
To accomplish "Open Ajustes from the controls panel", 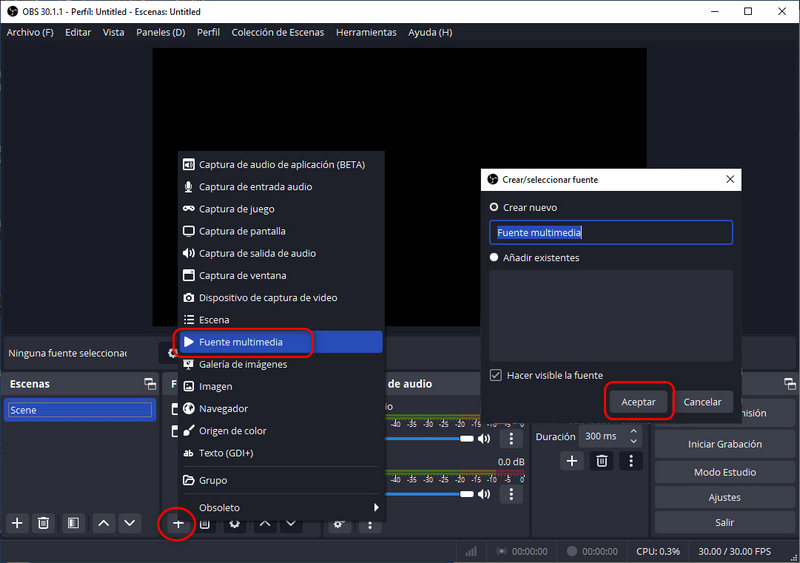I will pos(724,497).
